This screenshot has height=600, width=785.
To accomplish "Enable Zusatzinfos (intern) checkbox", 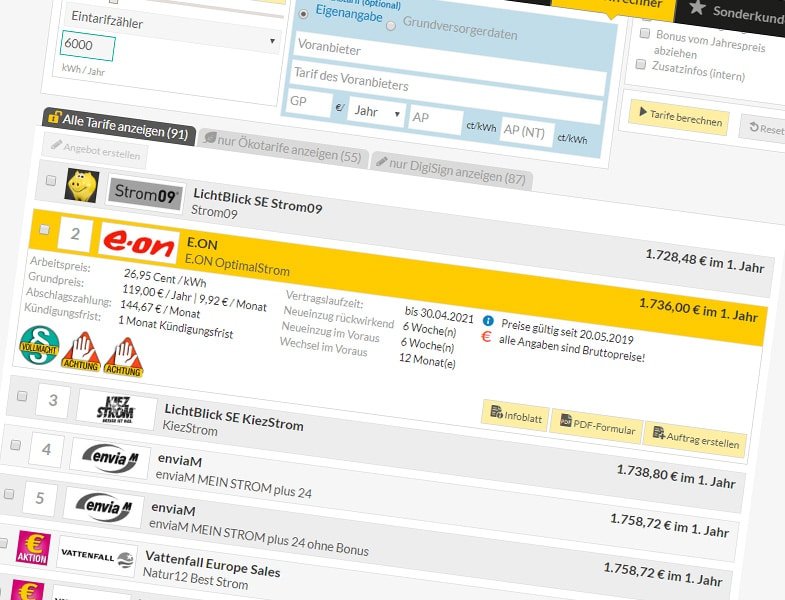I will pos(641,64).
